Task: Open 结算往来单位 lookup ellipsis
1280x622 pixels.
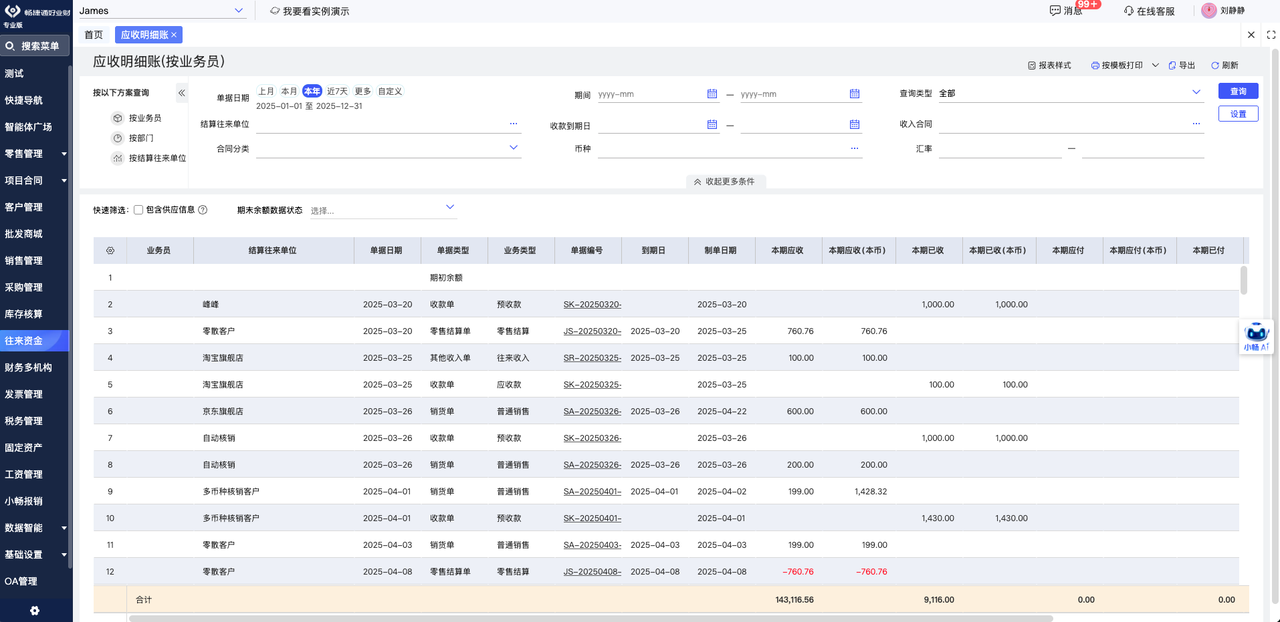Action: (x=514, y=123)
